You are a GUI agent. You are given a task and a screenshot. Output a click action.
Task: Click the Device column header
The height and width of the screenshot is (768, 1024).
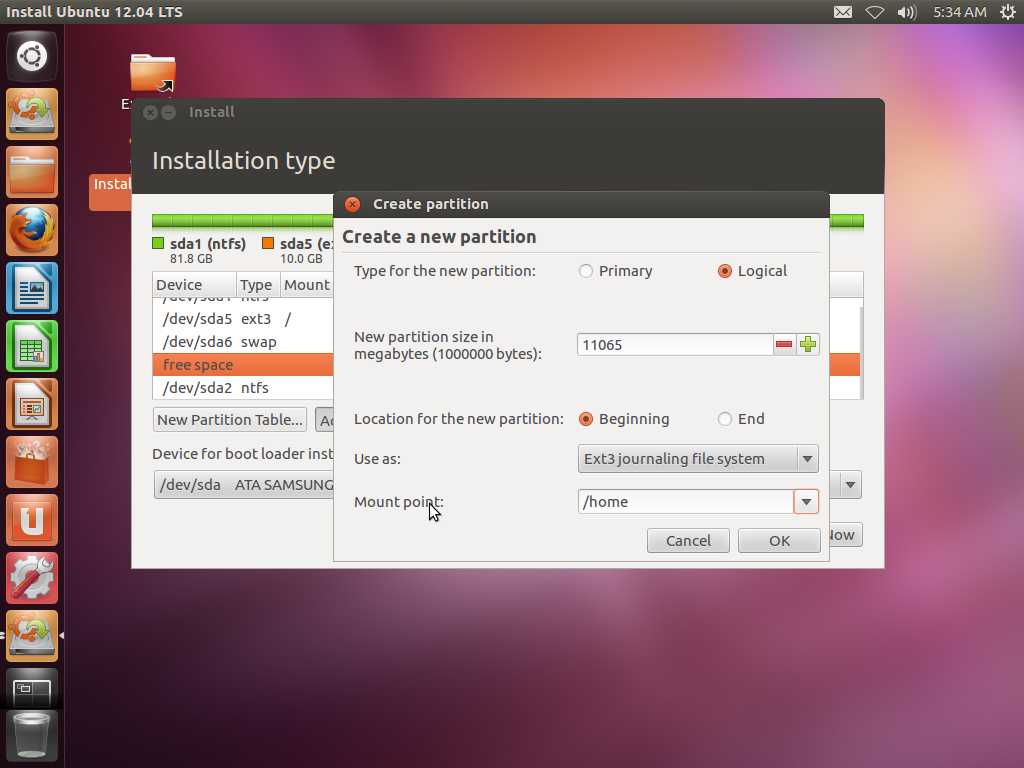pos(194,285)
